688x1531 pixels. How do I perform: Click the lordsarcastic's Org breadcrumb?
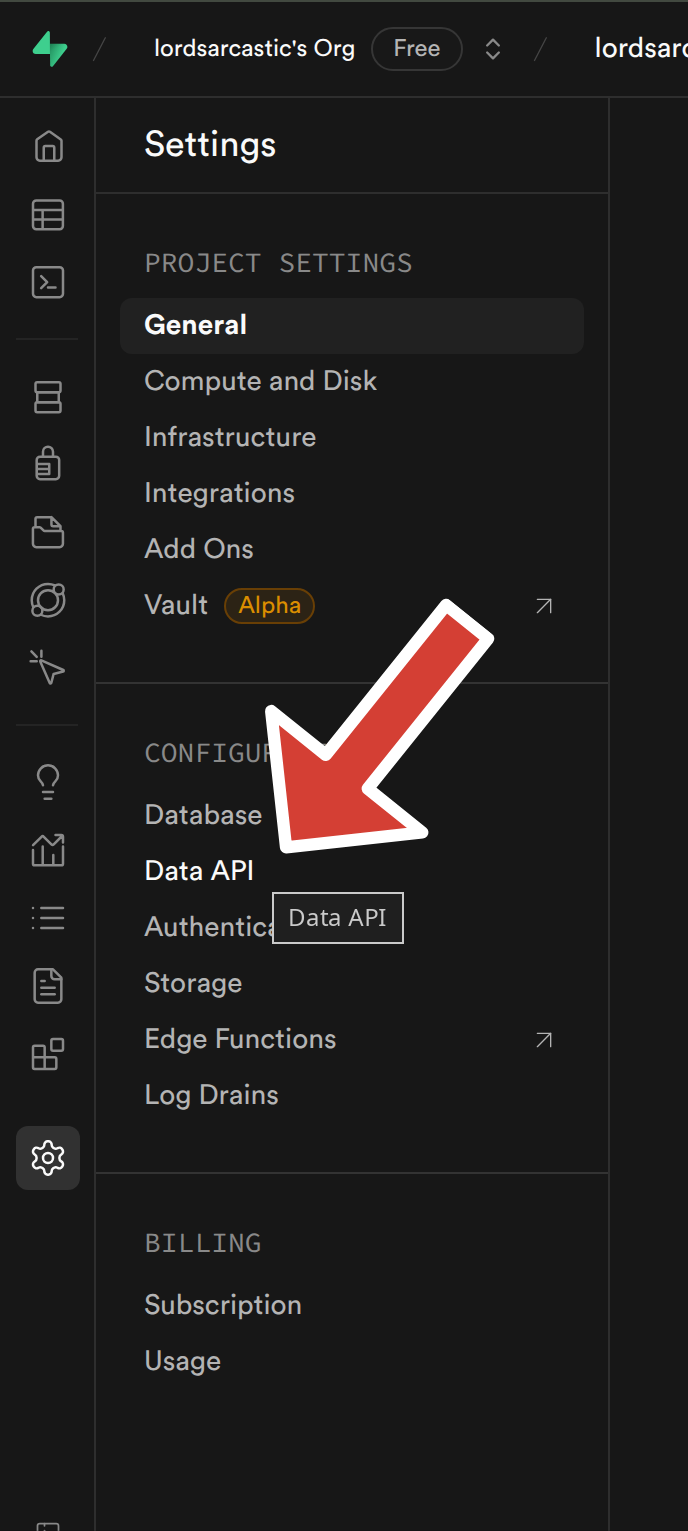coord(254,48)
